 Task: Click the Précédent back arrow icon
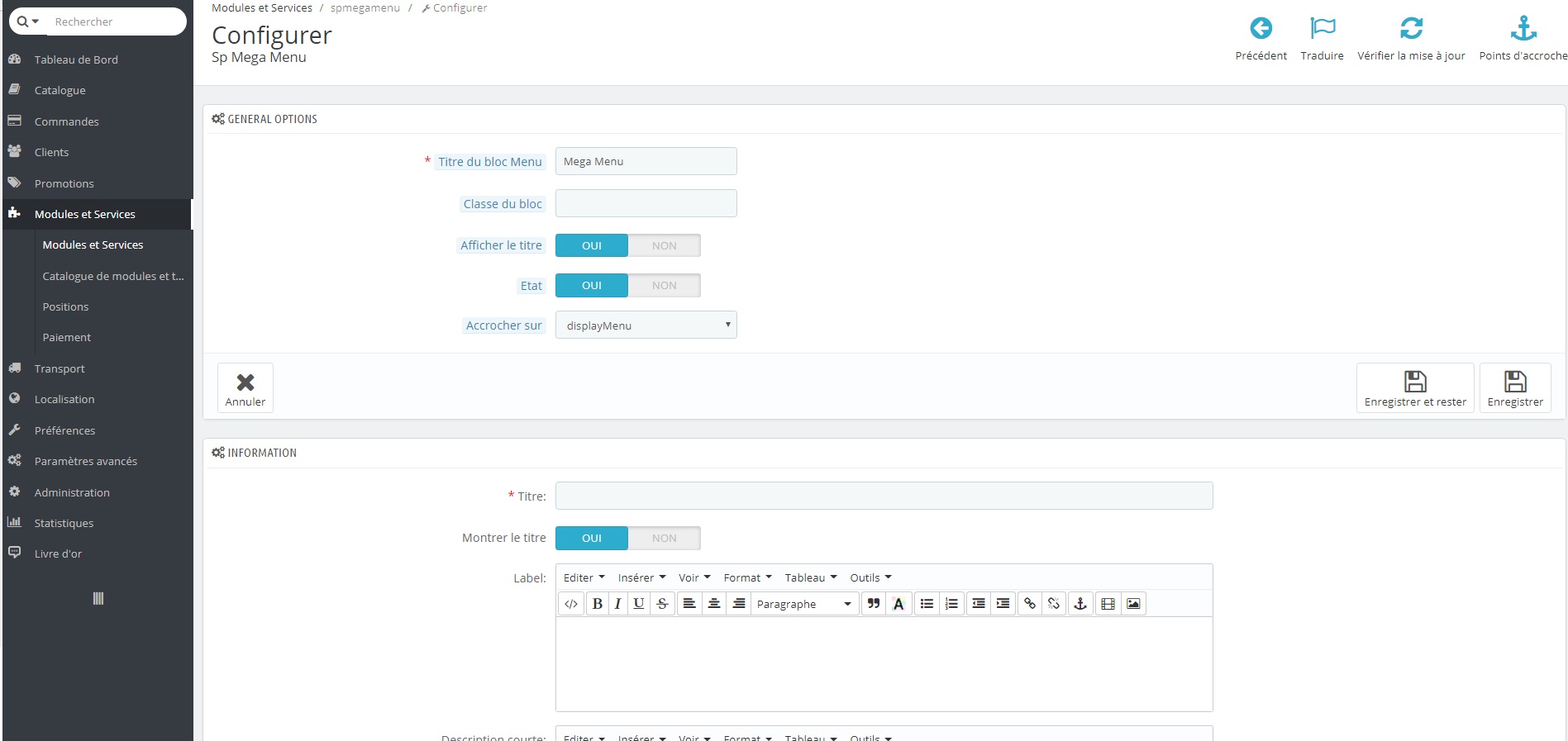[1261, 29]
